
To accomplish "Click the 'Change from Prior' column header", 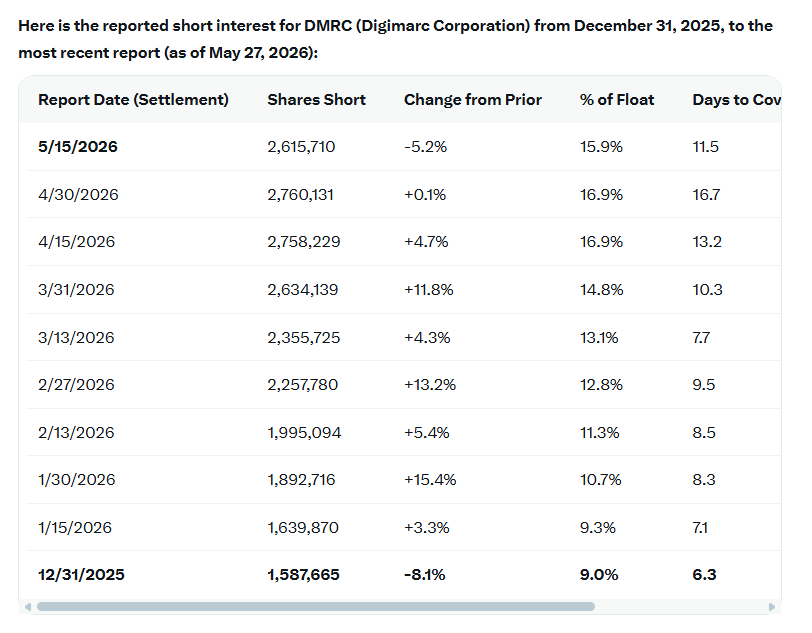I will tap(473, 99).
